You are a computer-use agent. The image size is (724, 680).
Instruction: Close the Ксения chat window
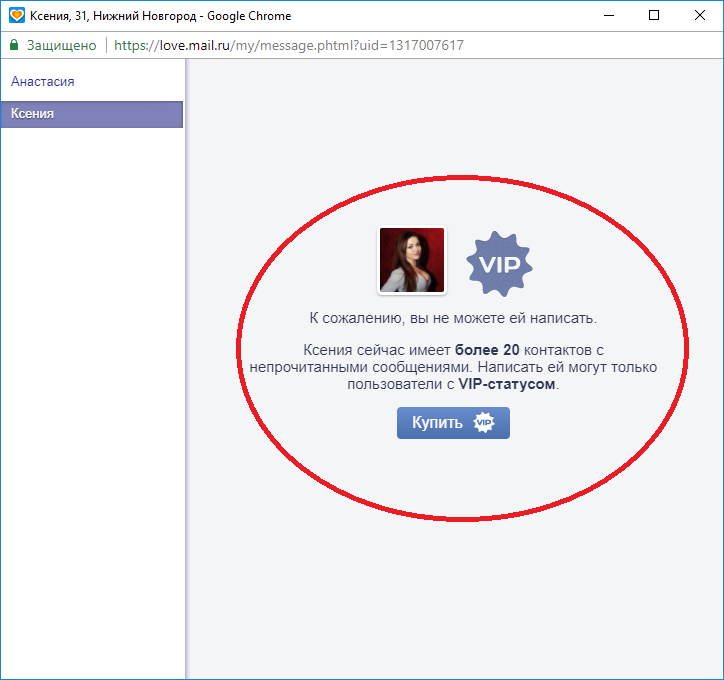(x=699, y=15)
